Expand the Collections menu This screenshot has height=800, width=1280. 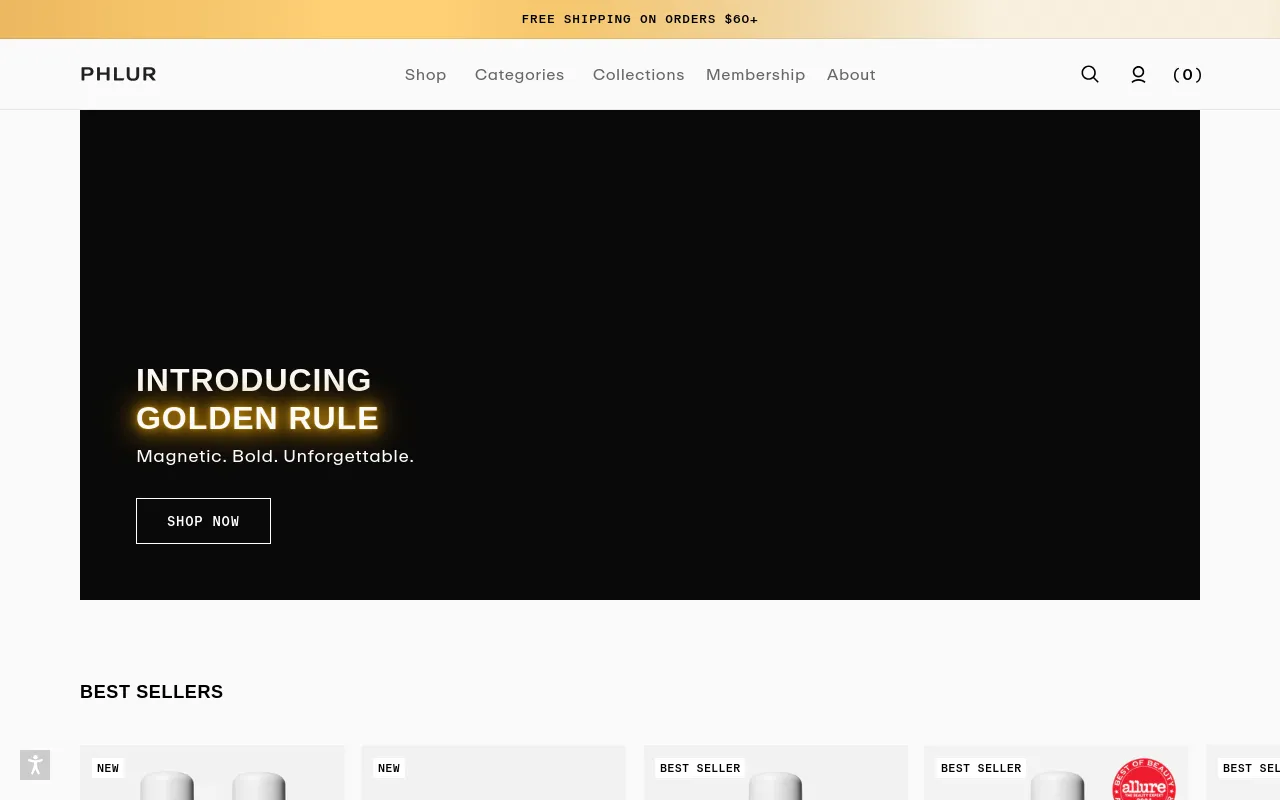pyautogui.click(x=638, y=75)
